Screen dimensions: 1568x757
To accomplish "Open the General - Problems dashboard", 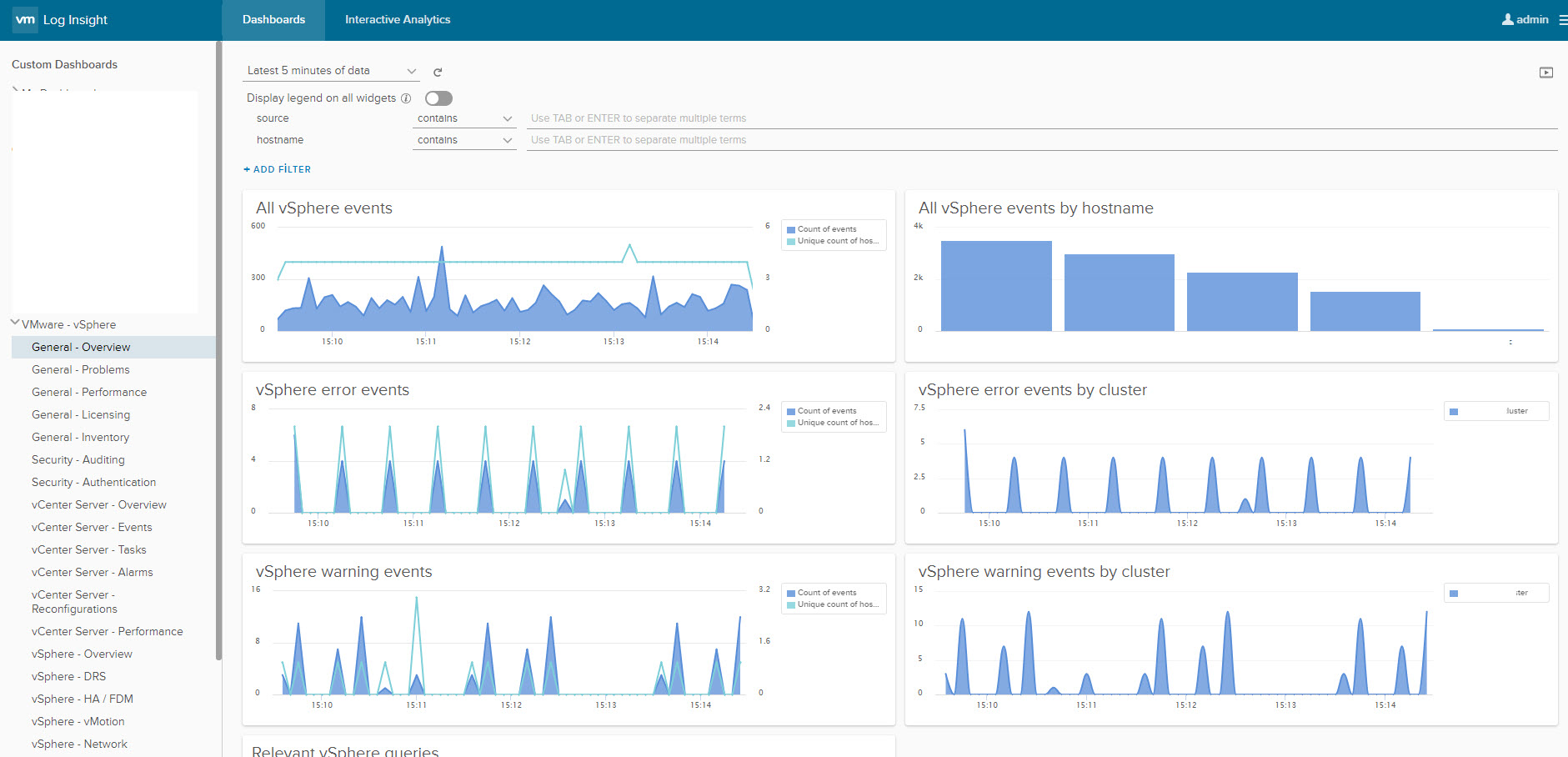I will pos(80,369).
